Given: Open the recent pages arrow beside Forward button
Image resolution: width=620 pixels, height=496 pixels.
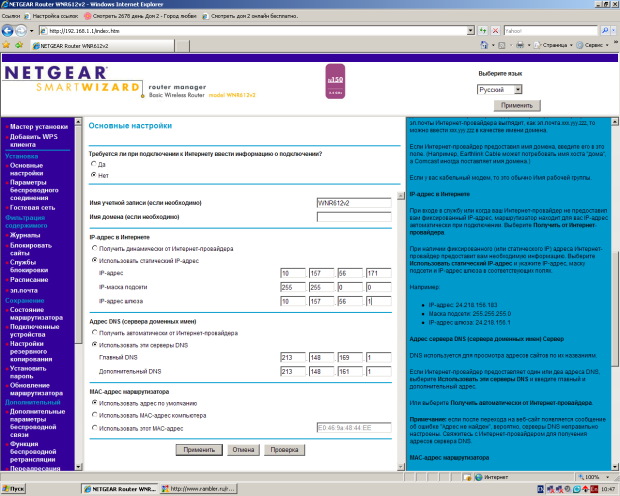Looking at the screenshot, I should [x=32, y=31].
